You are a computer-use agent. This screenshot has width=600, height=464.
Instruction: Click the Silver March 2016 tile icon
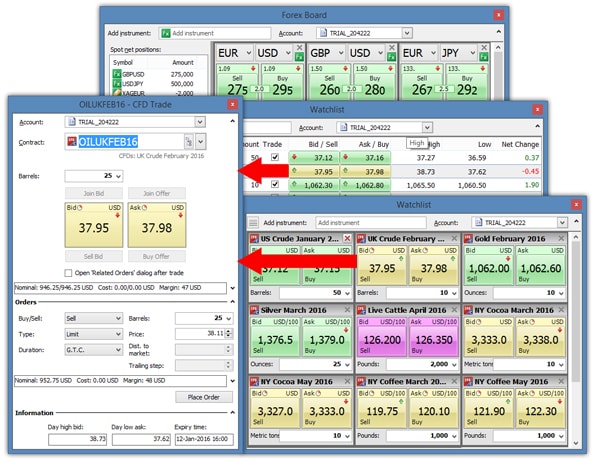coord(256,311)
